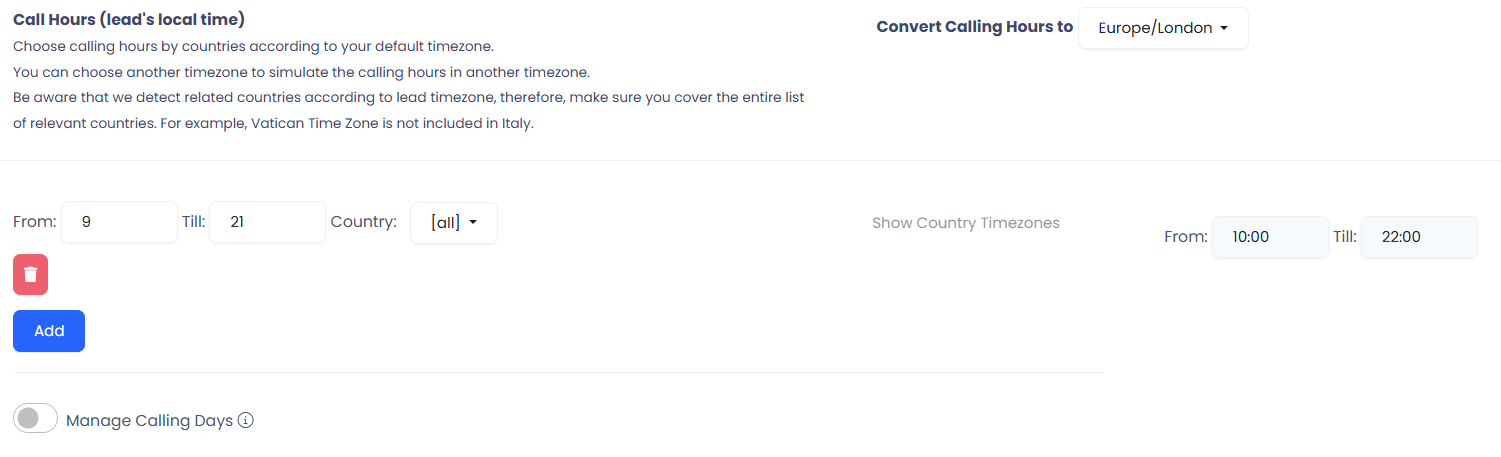Open the Show Country Timezones link

(965, 223)
